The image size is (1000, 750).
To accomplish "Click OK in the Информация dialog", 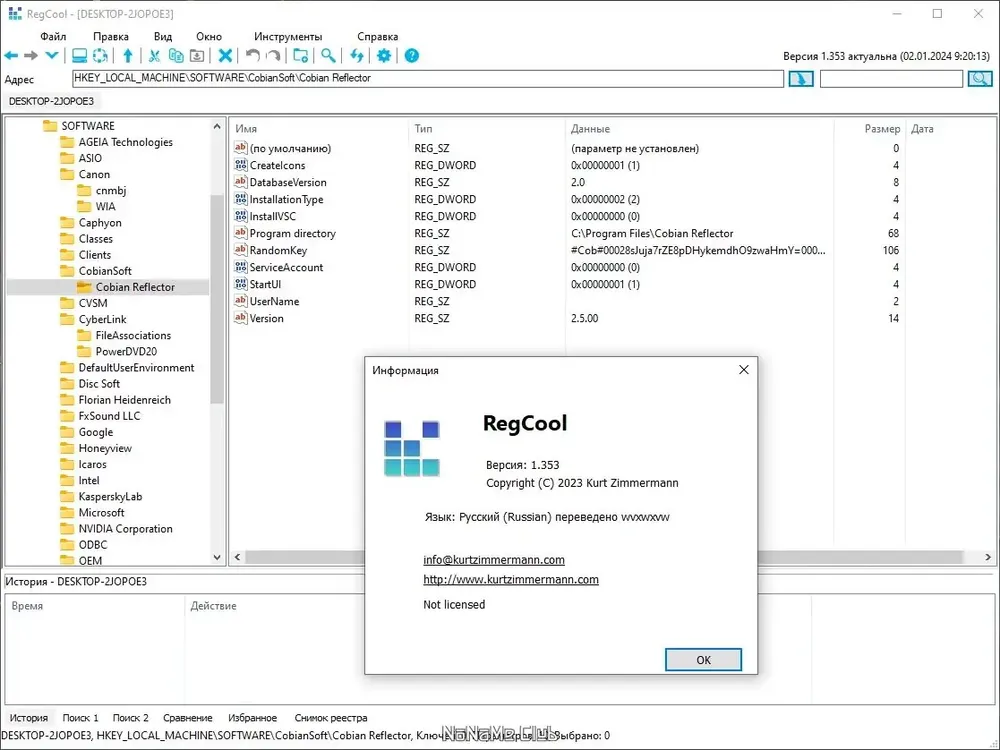I will (703, 660).
